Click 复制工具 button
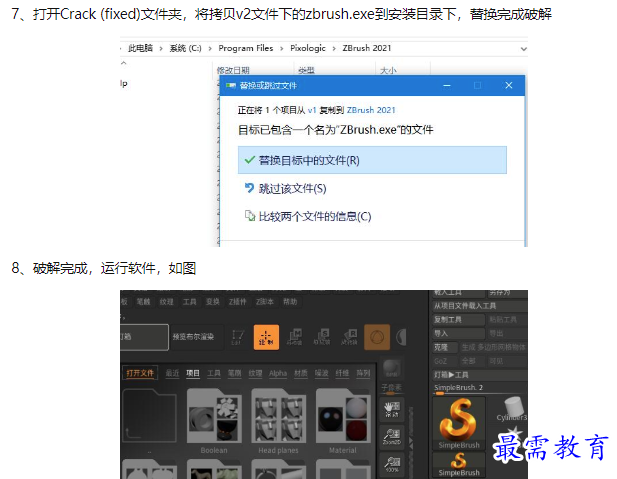Viewport: 617px width, 479px height. coord(458,320)
